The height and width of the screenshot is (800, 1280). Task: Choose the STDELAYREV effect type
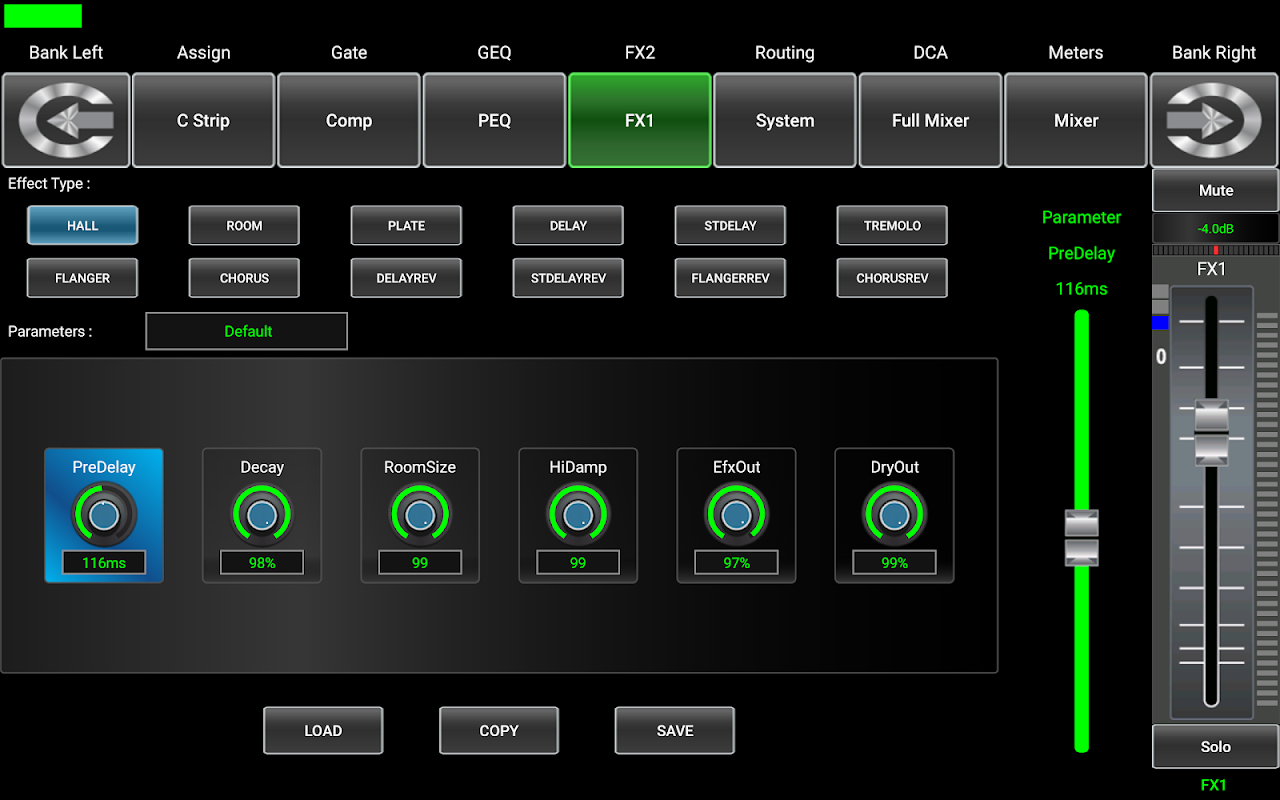(568, 278)
